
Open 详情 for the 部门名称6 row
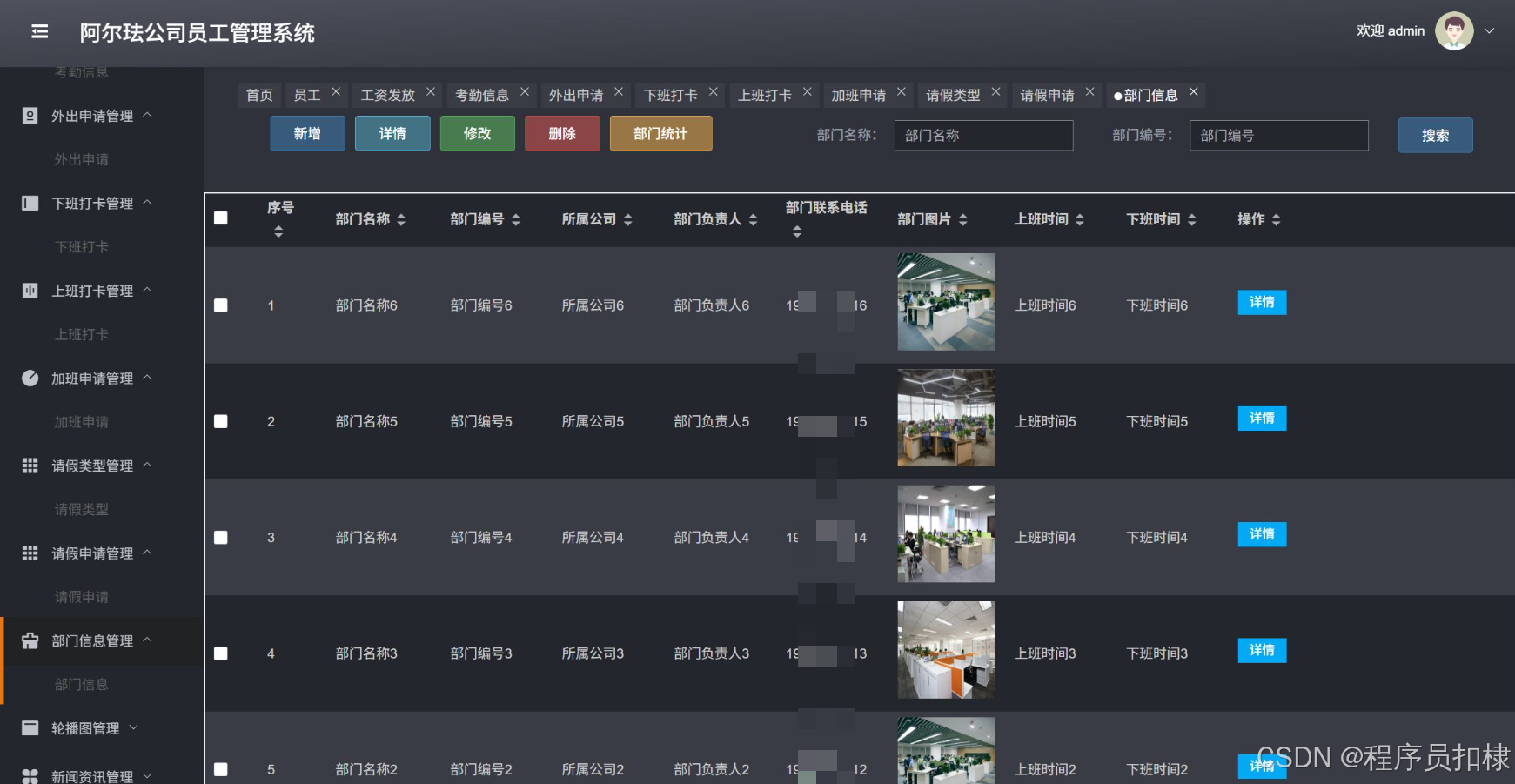click(x=1262, y=302)
